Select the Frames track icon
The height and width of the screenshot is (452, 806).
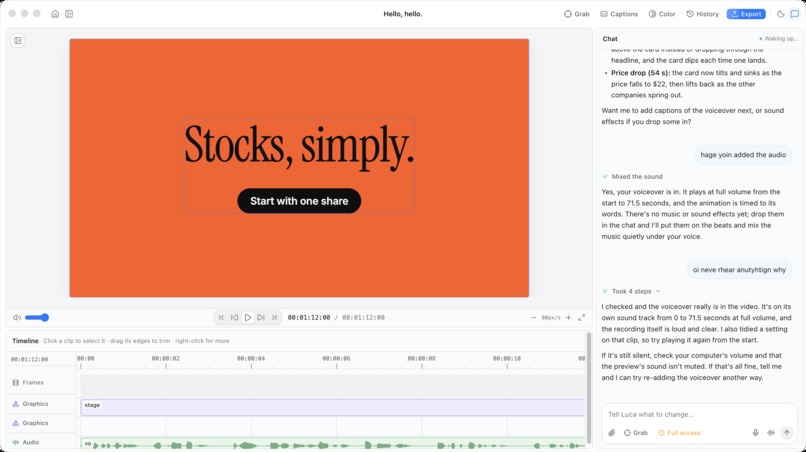(15, 383)
